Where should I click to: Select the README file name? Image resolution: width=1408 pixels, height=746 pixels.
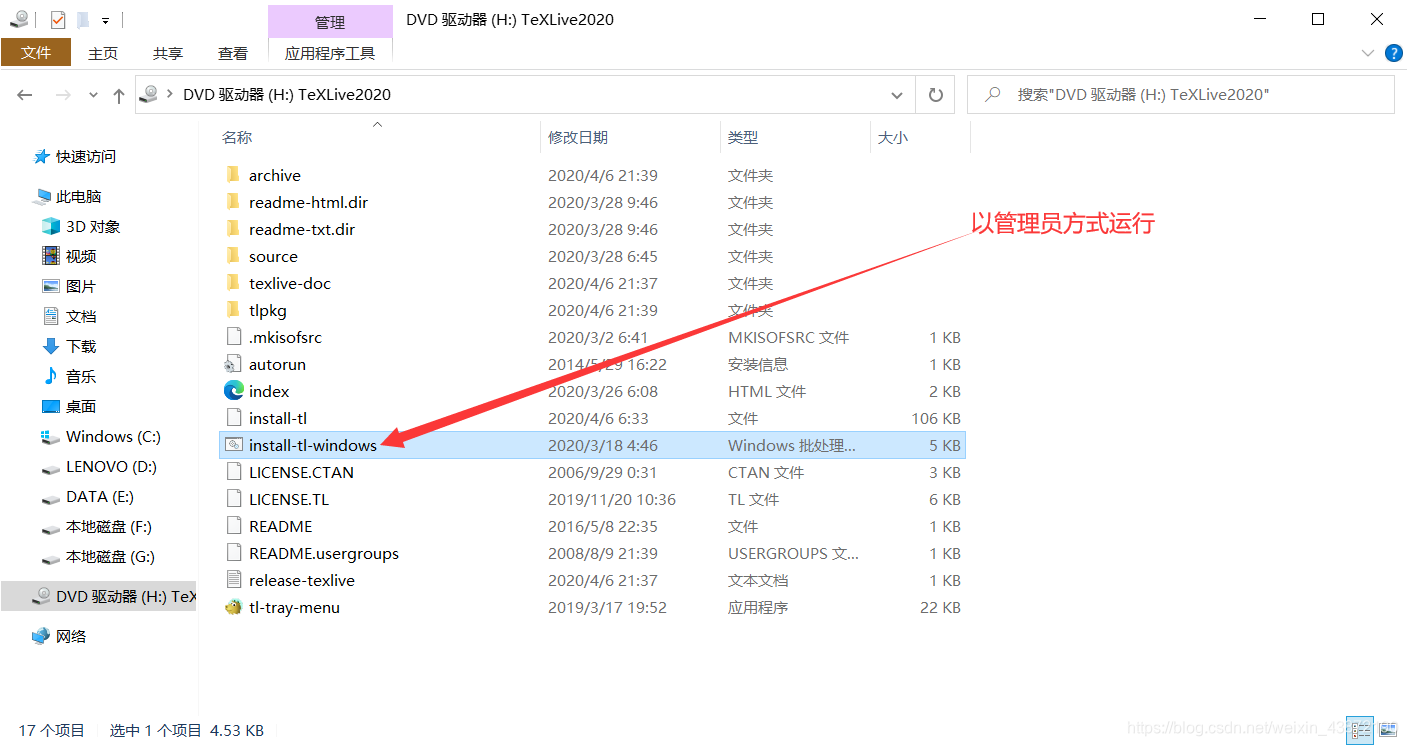click(x=281, y=526)
